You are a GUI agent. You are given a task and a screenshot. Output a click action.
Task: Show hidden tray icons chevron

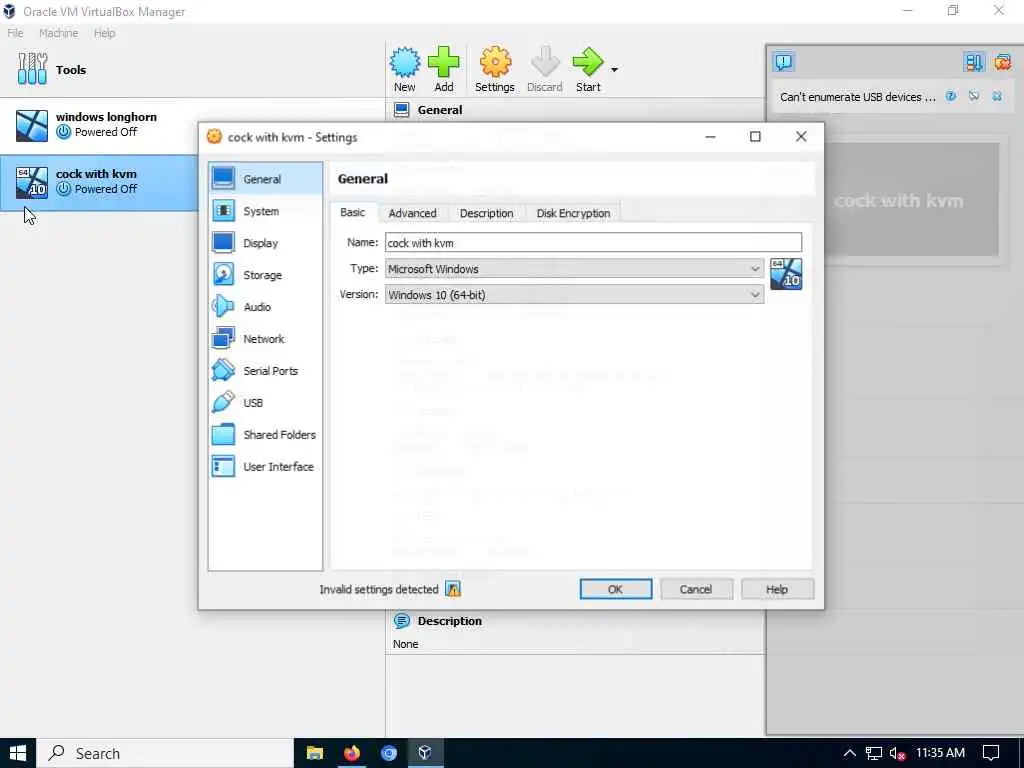[849, 754]
